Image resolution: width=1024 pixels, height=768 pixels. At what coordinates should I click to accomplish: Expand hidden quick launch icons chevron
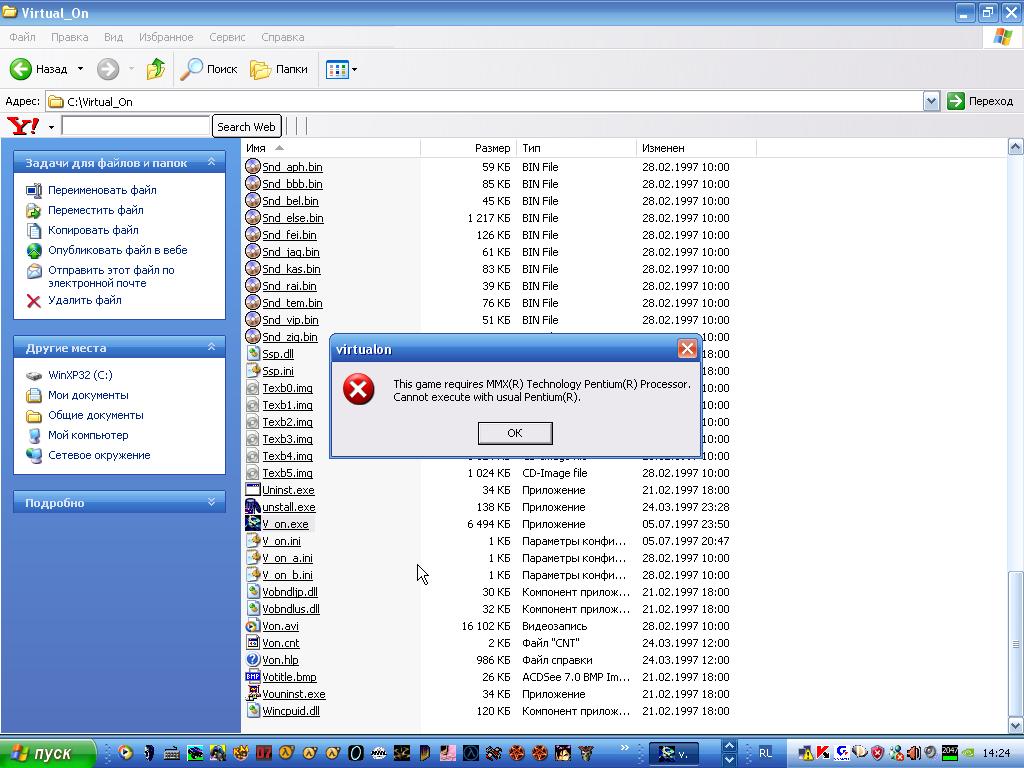click(x=624, y=747)
